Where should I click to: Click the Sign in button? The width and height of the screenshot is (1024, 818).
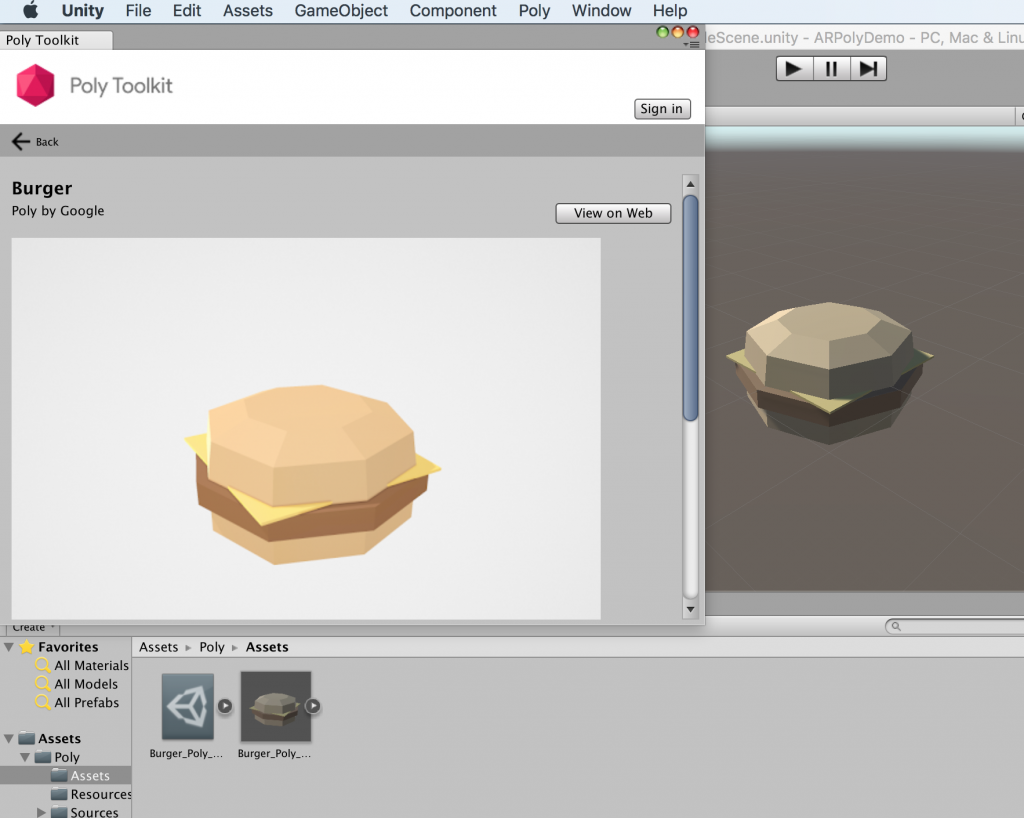pos(662,109)
